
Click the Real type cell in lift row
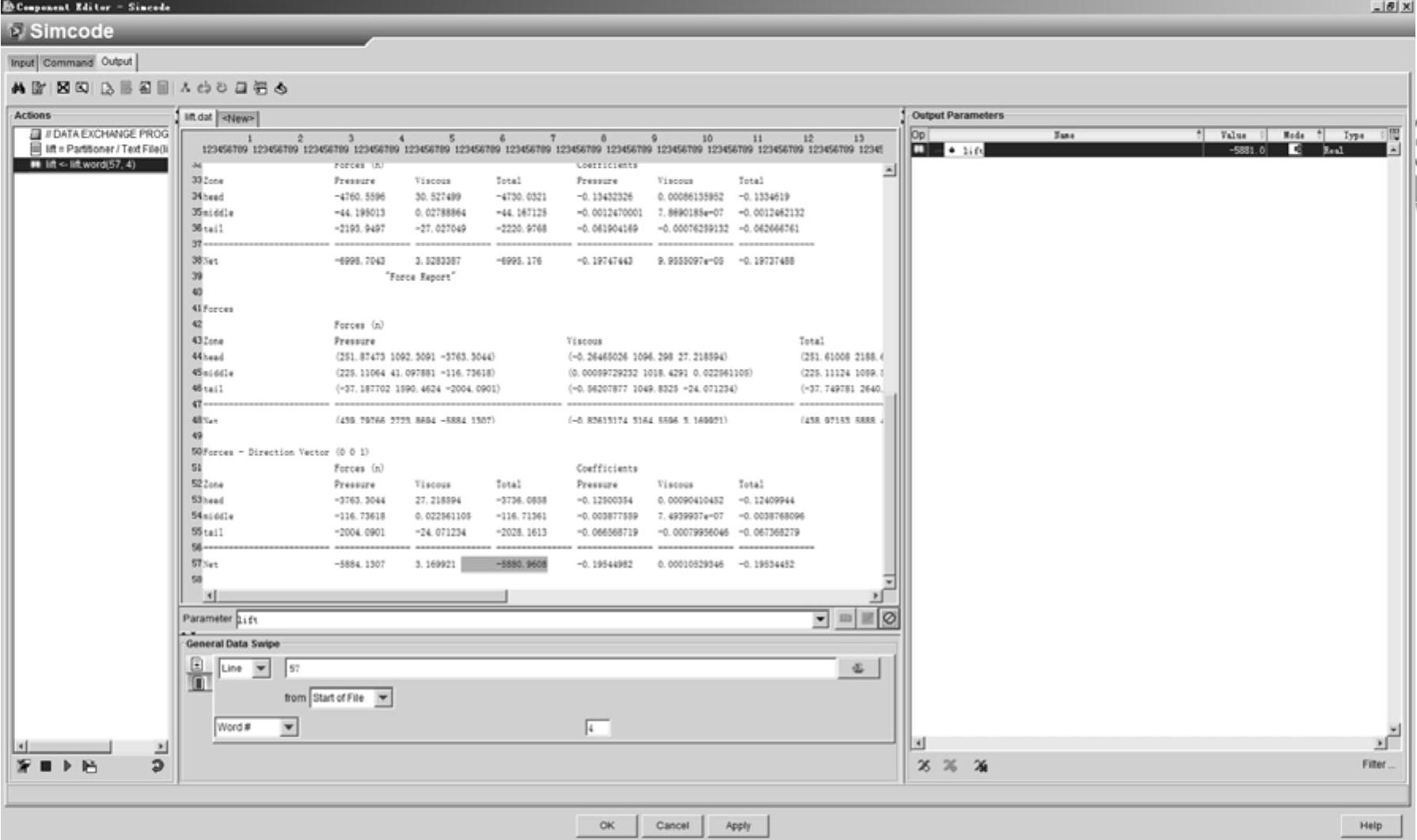pos(1354,150)
